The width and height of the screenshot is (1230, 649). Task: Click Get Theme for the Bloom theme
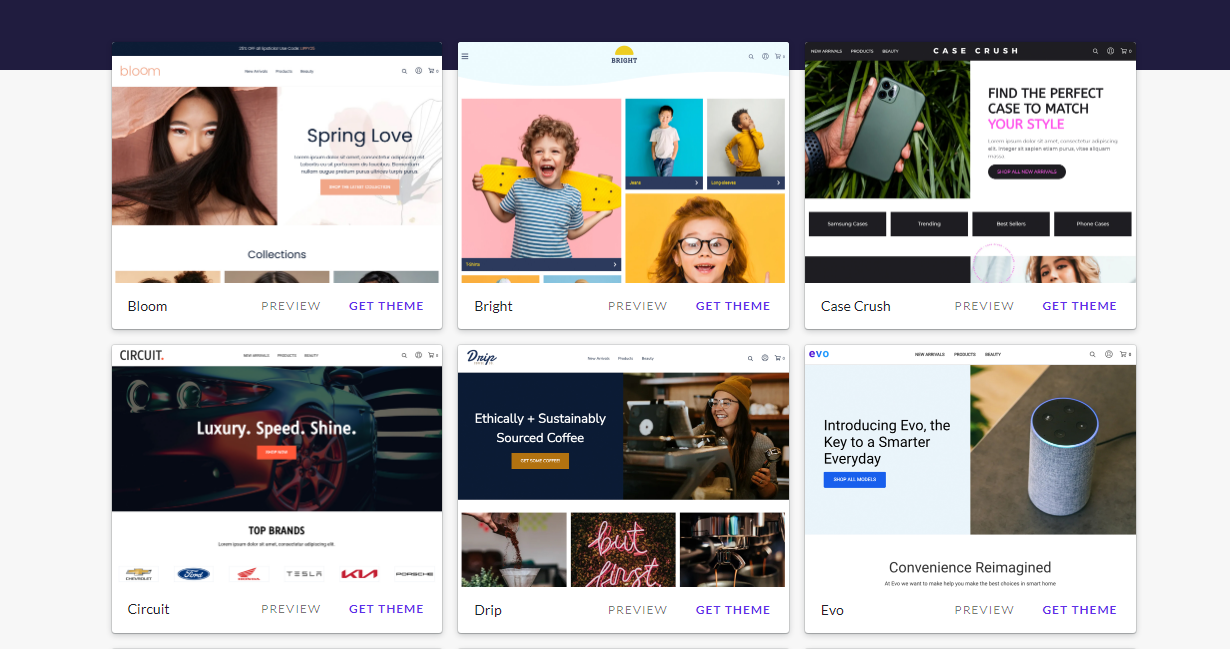coord(386,306)
